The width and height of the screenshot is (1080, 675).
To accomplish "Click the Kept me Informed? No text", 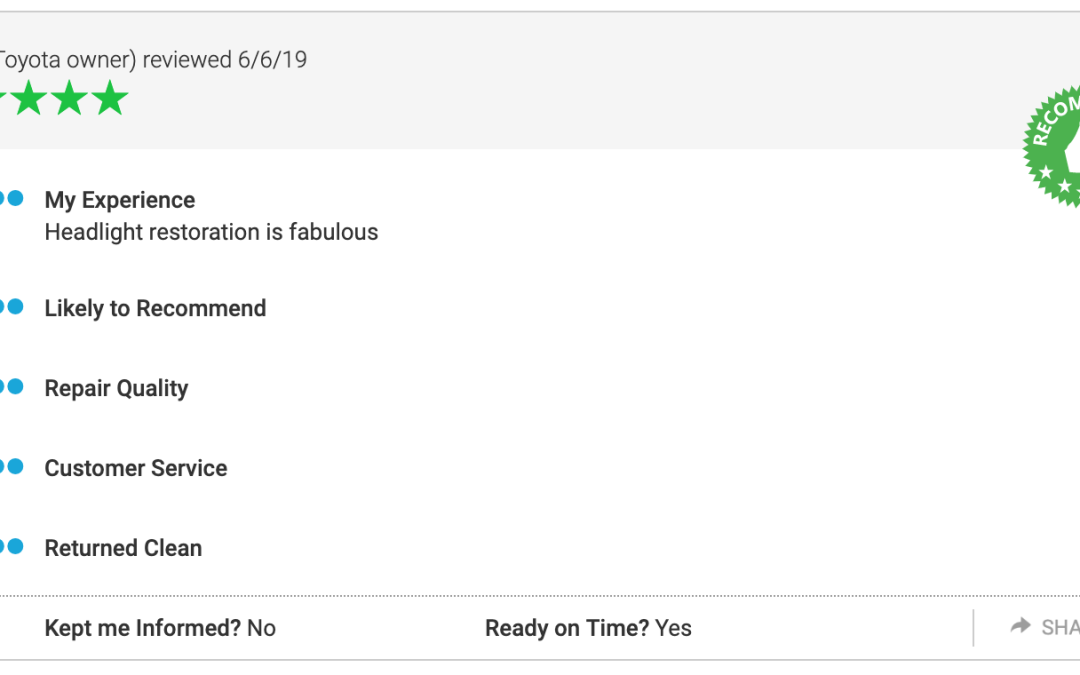I will pyautogui.click(x=160, y=628).
